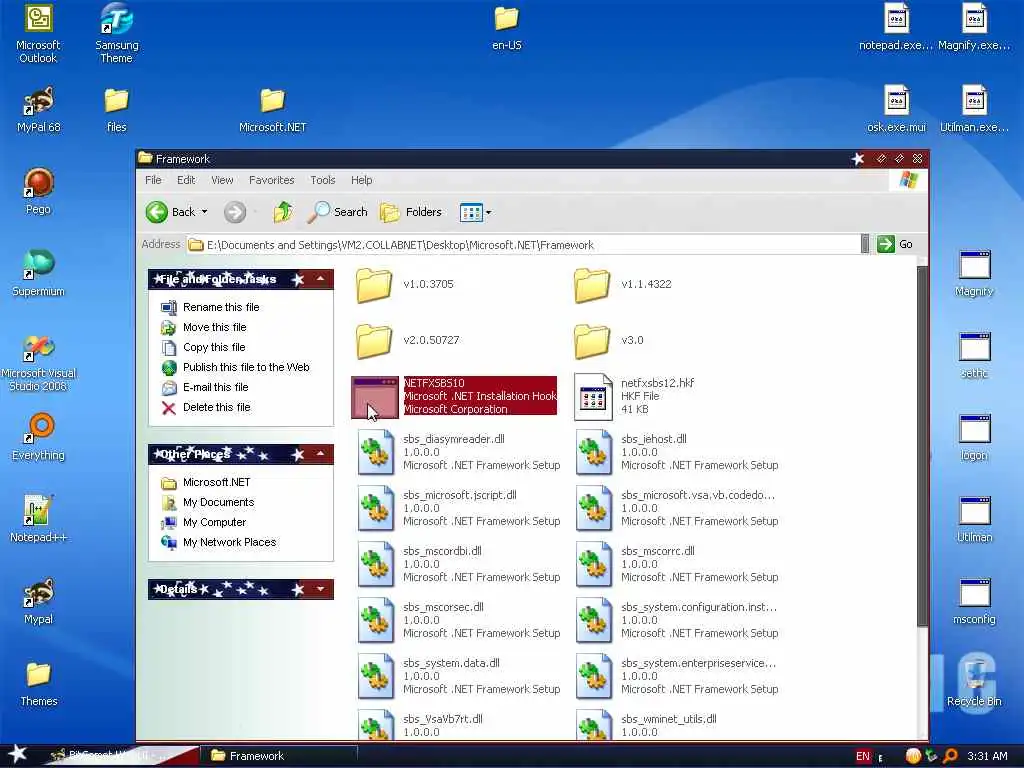Go to My Computer in Other Places
The height and width of the screenshot is (768, 1024).
214,522
